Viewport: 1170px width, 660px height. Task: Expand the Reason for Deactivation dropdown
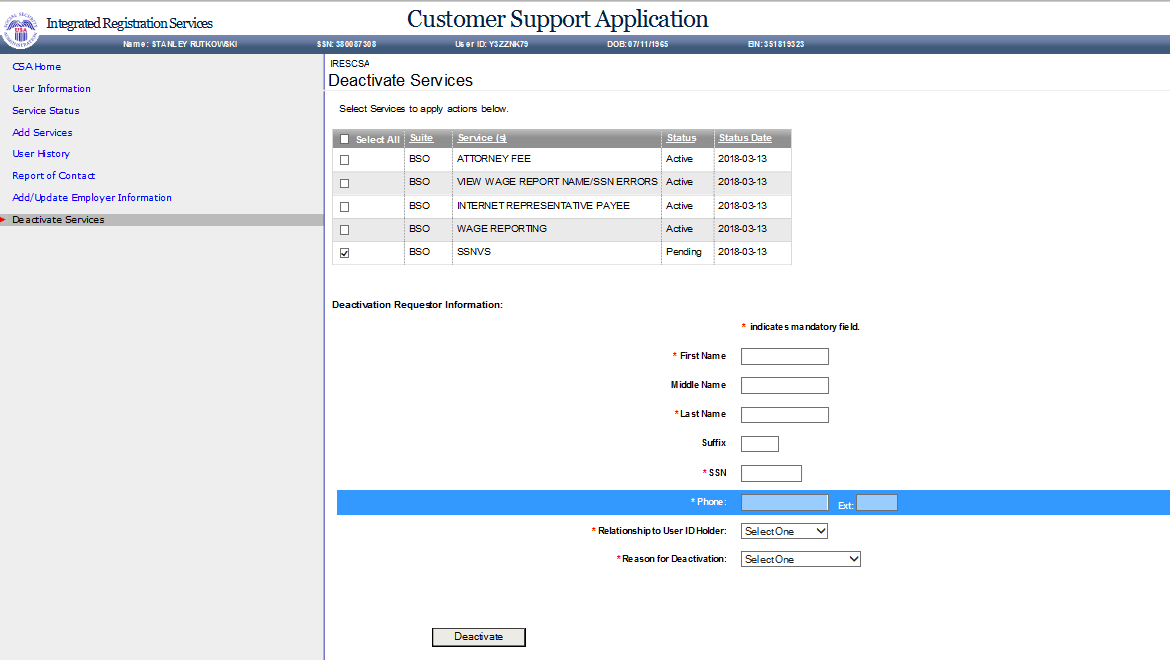[800, 559]
